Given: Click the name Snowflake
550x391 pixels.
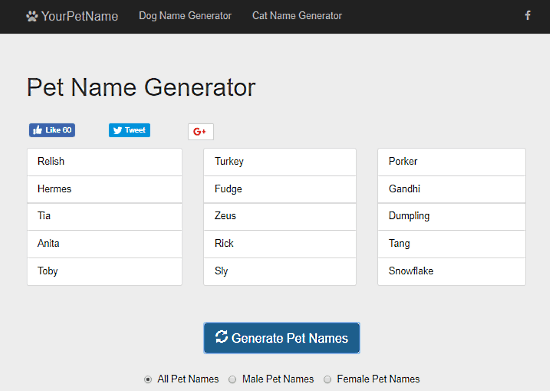Looking at the screenshot, I should click(451, 271).
